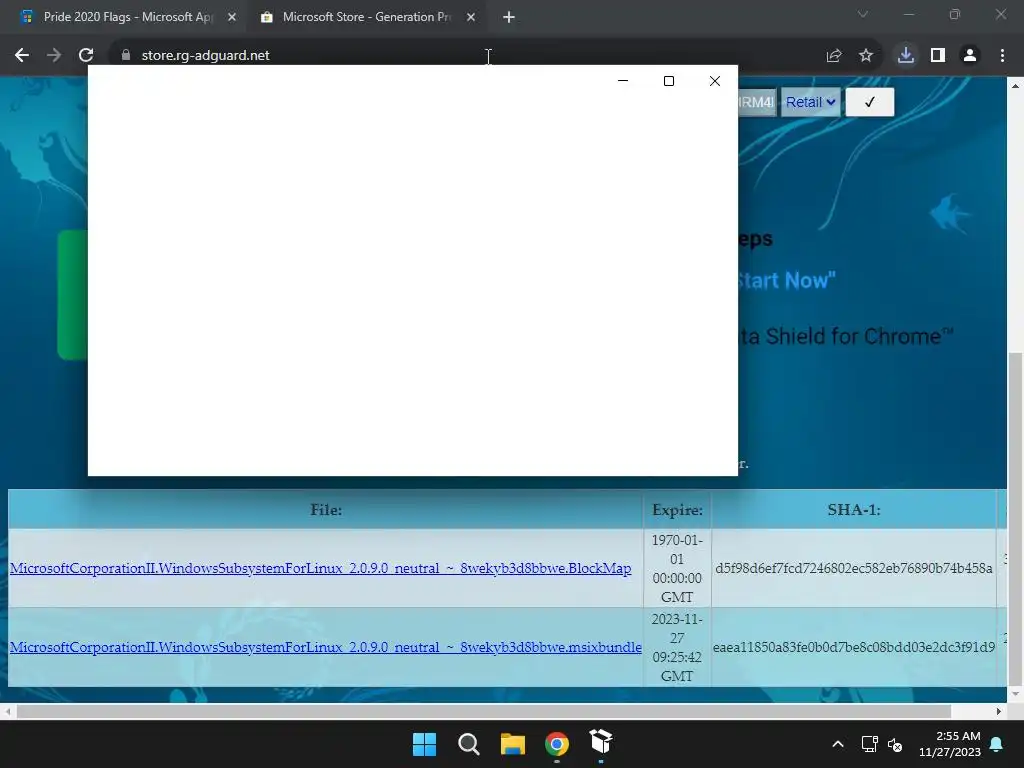
Task: Reload the store.rg-adguard.net page
Action: click(86, 56)
